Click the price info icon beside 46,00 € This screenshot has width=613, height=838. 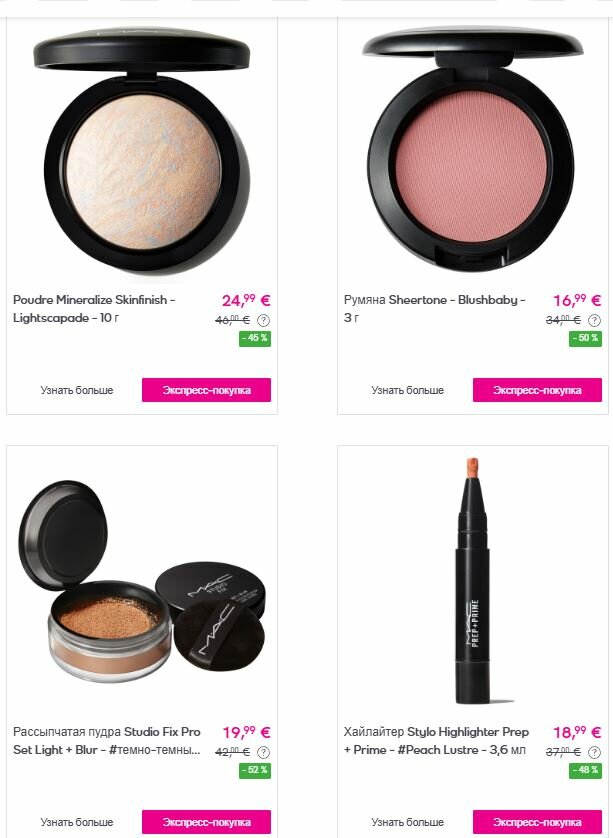coord(263,320)
